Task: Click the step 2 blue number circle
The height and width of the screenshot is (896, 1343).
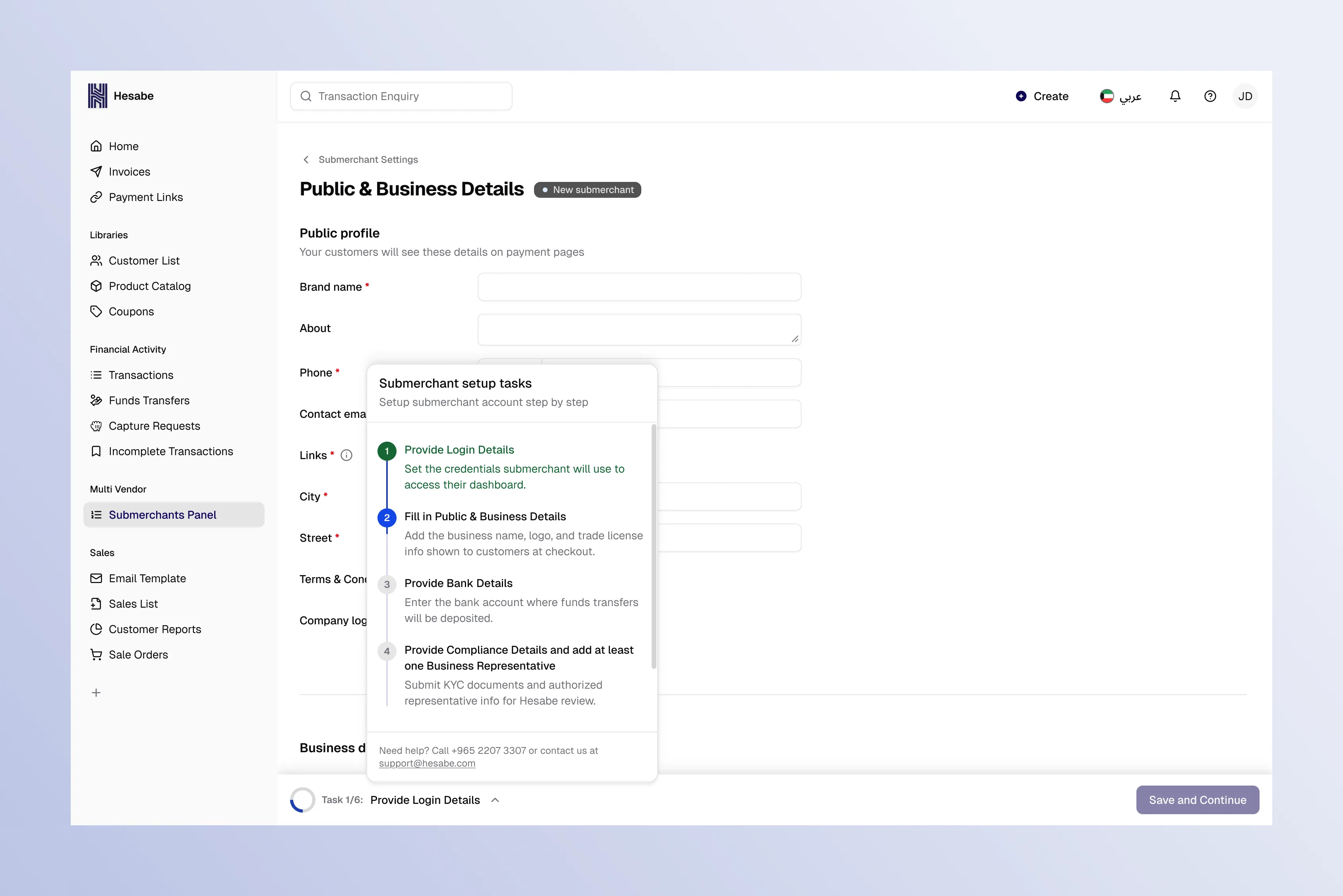Action: [x=387, y=518]
